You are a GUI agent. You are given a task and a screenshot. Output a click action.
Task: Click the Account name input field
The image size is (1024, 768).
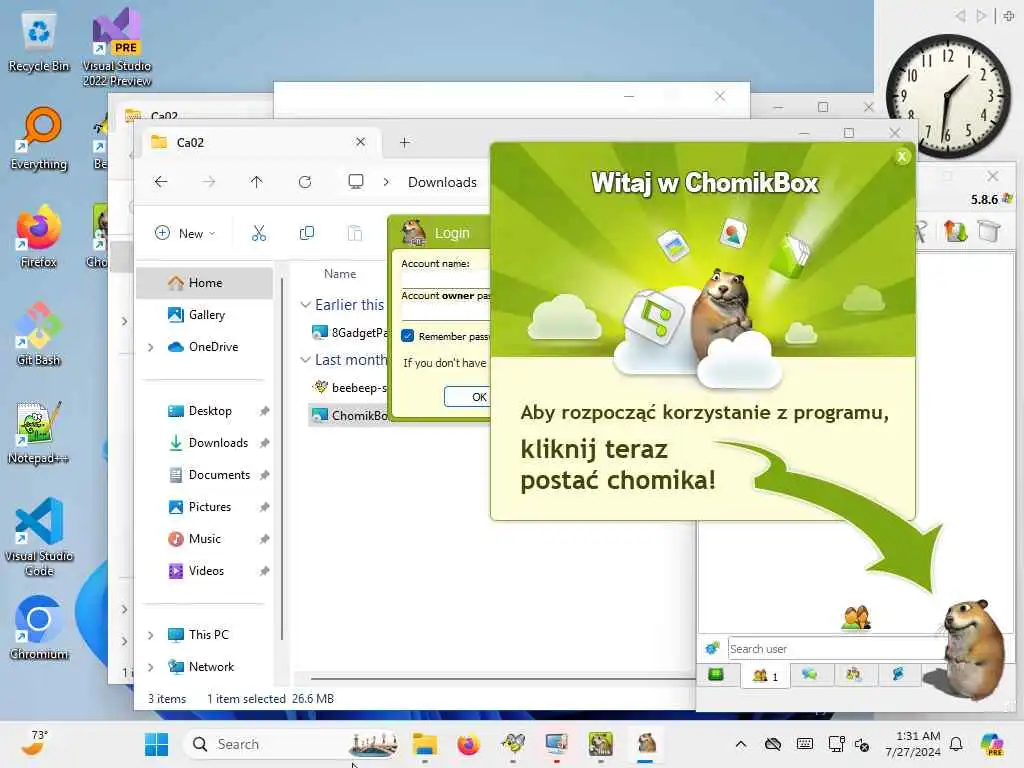[x=445, y=280]
